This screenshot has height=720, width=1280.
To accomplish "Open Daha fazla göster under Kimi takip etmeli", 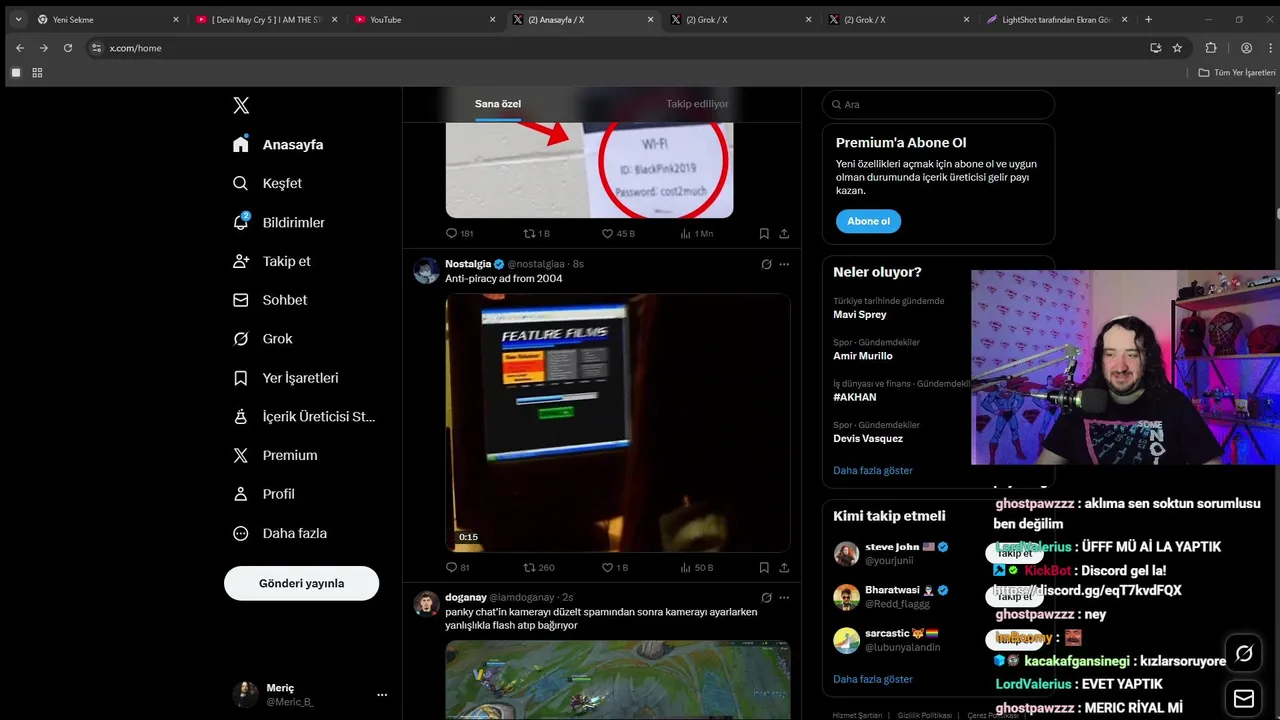I will (873, 679).
